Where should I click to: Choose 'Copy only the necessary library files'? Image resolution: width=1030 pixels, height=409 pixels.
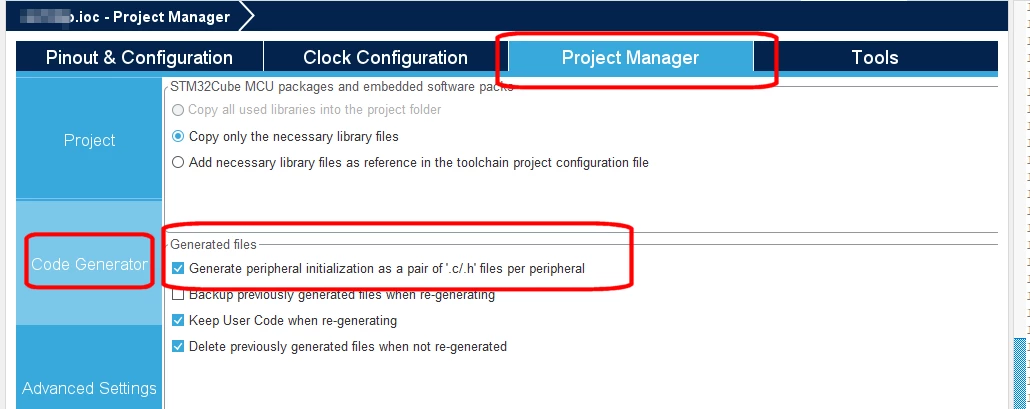point(178,137)
